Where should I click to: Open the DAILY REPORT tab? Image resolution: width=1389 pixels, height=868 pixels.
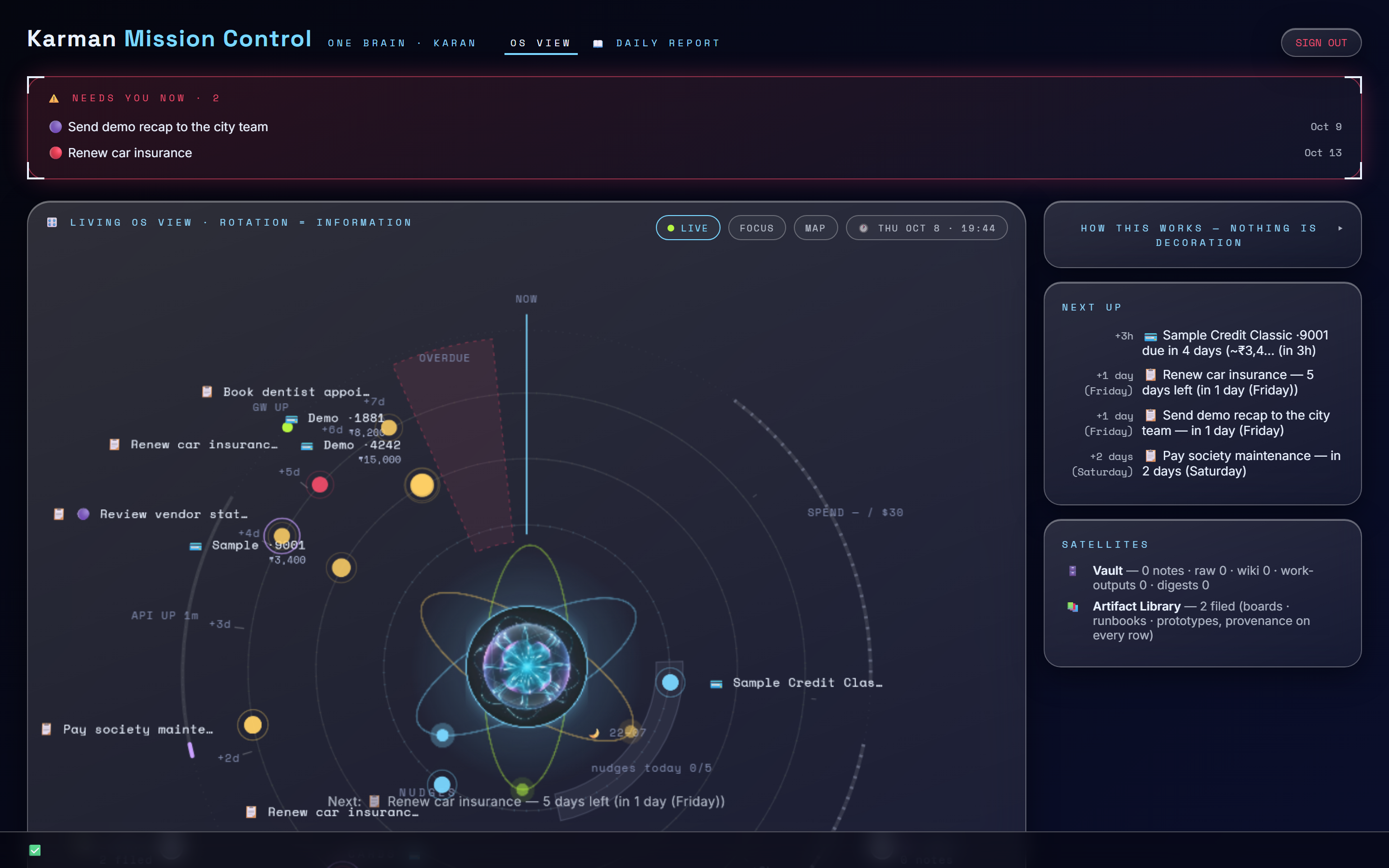[656, 43]
